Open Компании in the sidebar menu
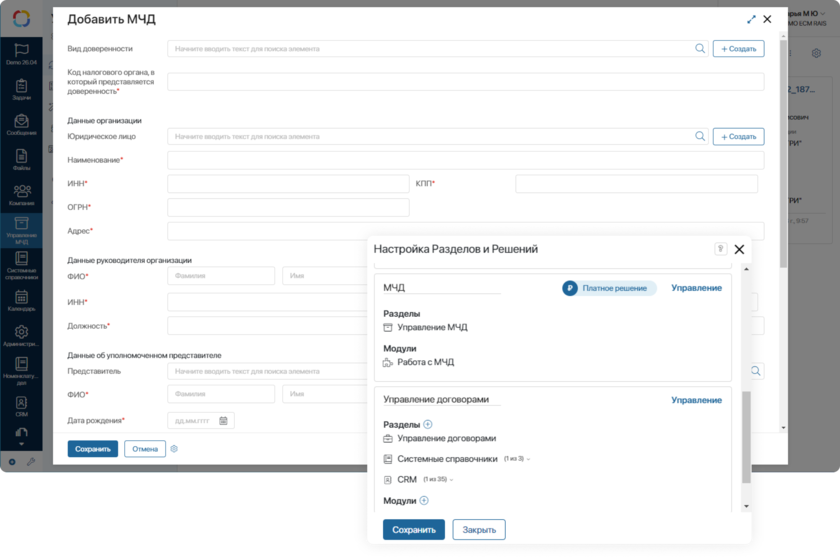This screenshot has width=840, height=560. pyautogui.click(x=22, y=193)
